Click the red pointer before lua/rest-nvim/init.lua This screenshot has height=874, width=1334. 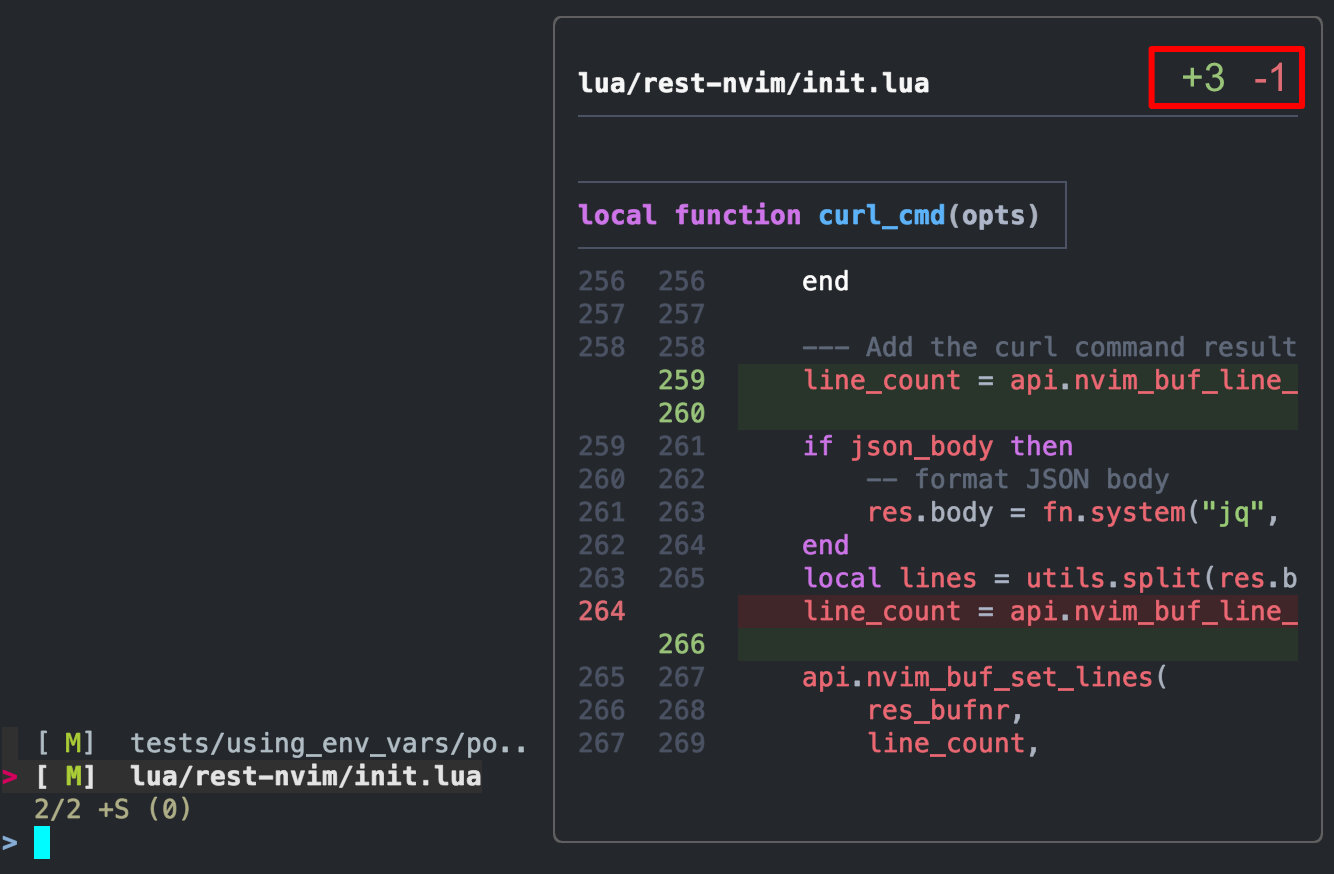[9, 776]
